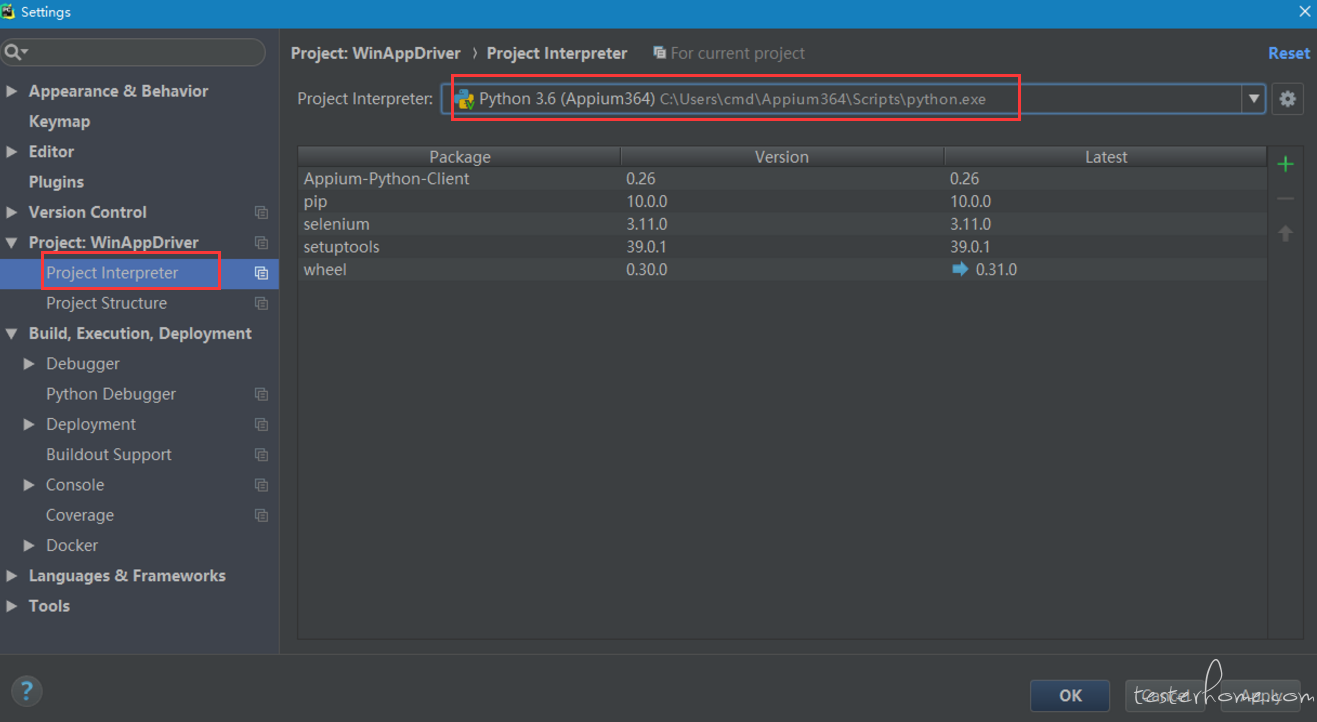Click the Reset link
The height and width of the screenshot is (722, 1317).
coord(1288,53)
